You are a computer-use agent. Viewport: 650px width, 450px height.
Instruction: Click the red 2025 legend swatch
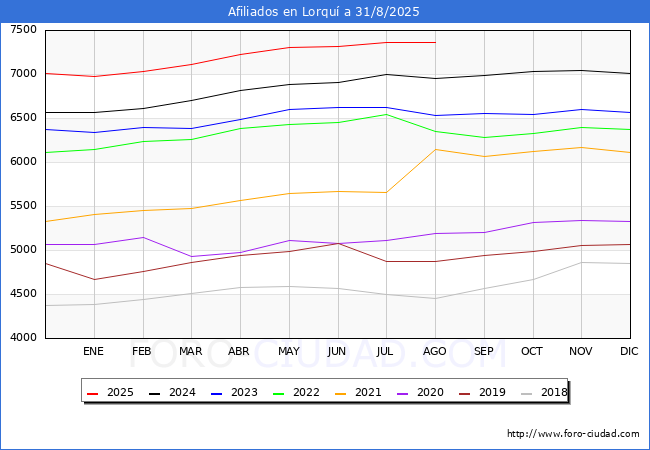(x=92, y=393)
